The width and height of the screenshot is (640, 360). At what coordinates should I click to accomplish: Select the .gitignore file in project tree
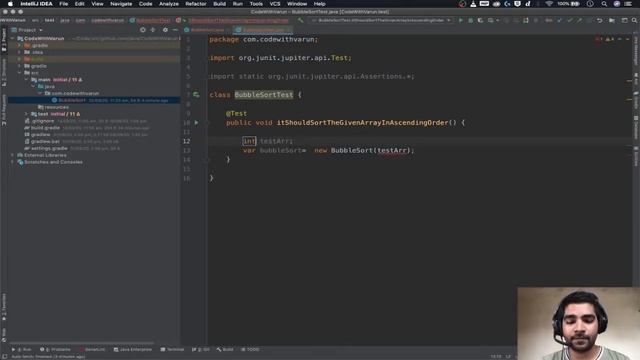42,121
